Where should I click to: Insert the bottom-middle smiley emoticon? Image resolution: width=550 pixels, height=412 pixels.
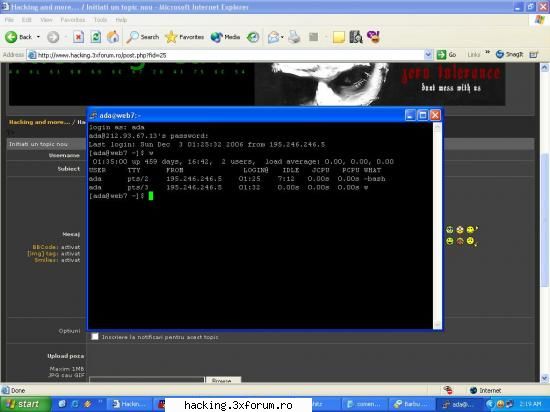click(460, 241)
